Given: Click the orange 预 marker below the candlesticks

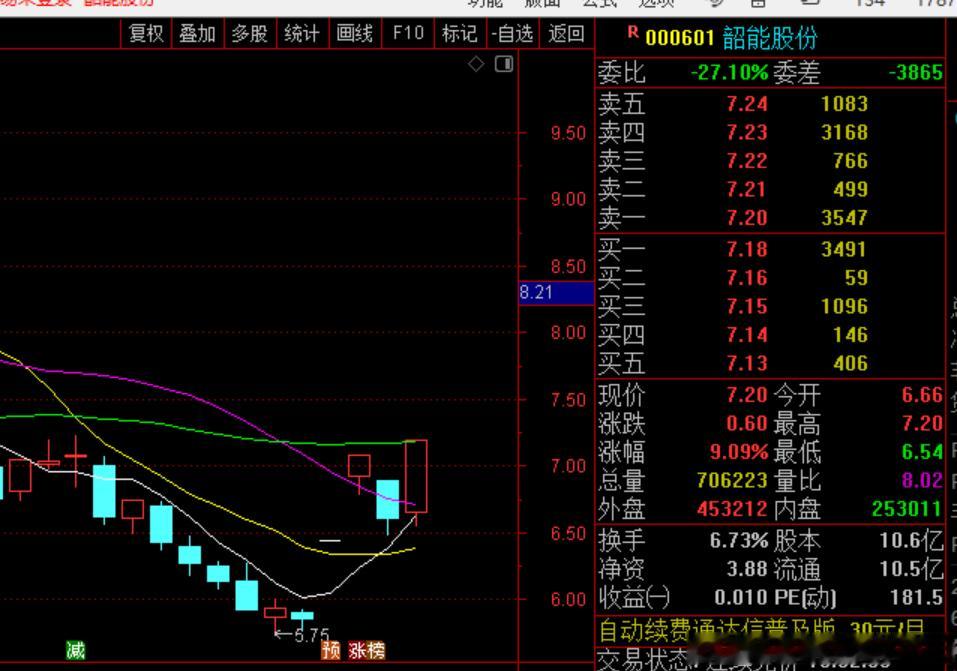Looking at the screenshot, I should pos(331,650).
